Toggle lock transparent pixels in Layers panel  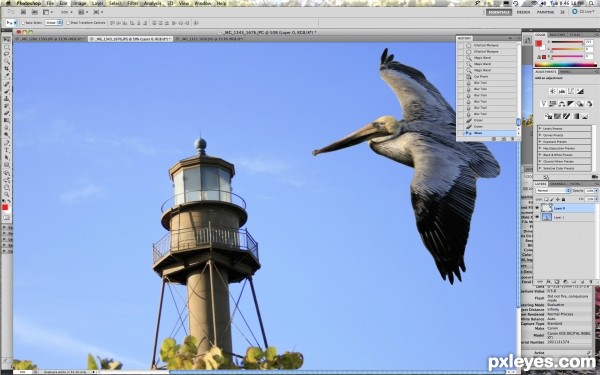click(546, 199)
